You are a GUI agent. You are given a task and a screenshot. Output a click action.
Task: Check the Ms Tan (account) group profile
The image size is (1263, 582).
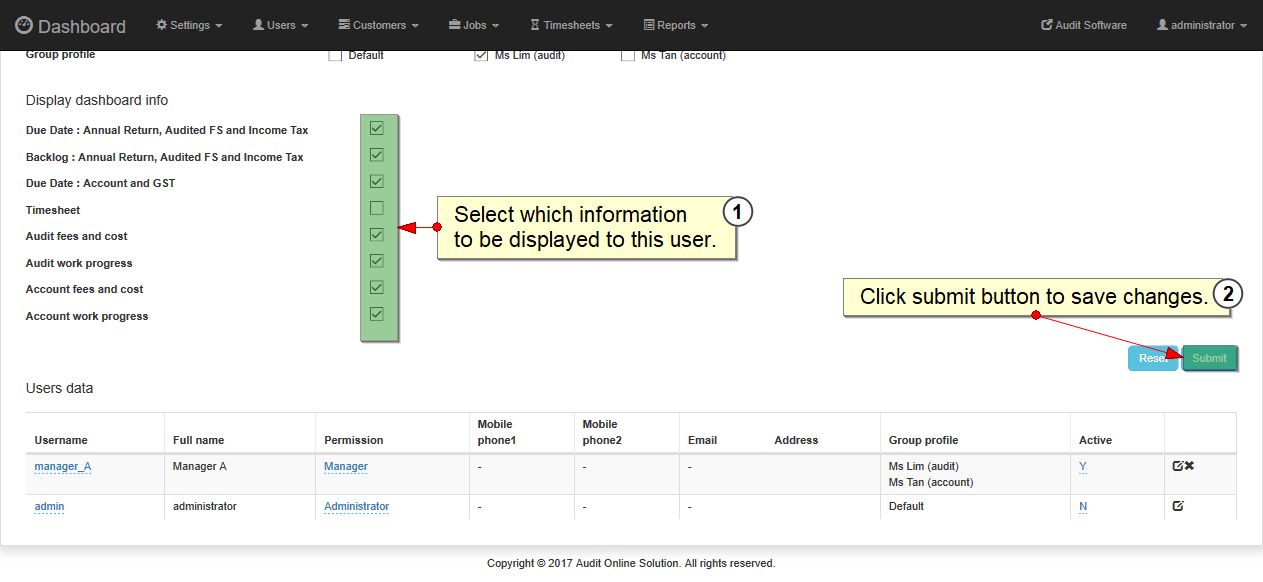coord(628,55)
